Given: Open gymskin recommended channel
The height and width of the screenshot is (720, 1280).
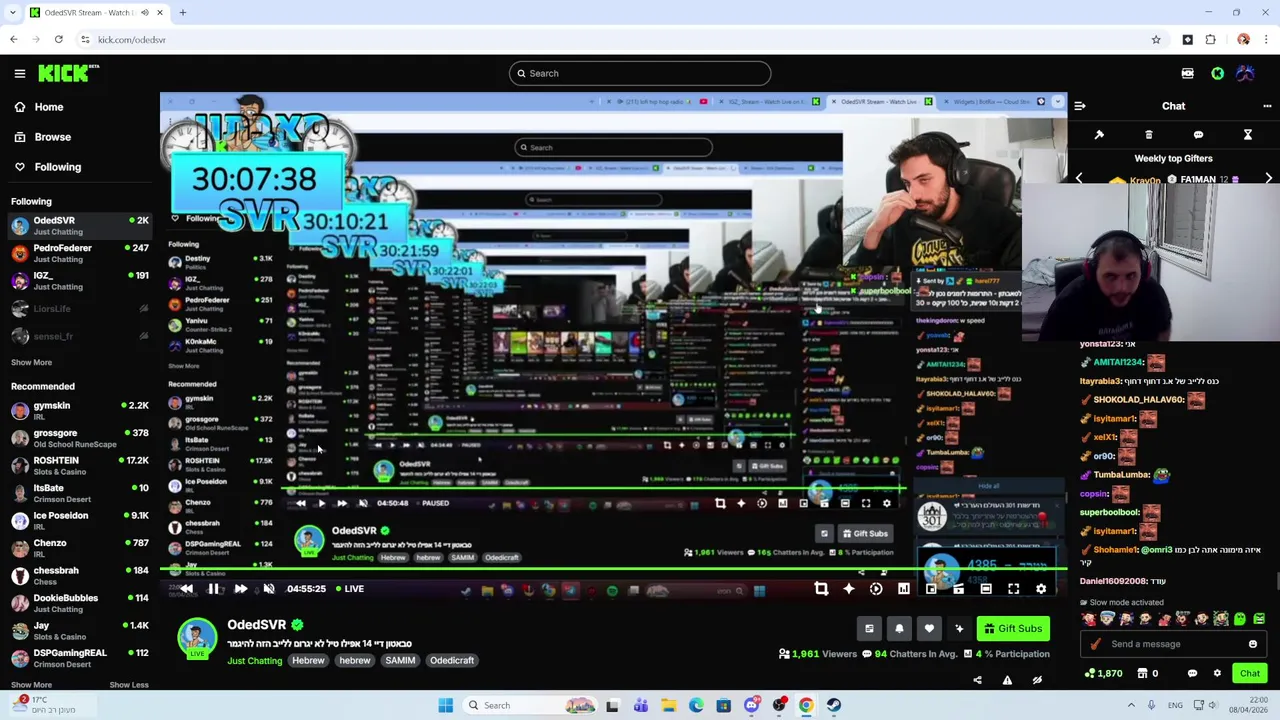Looking at the screenshot, I should pyautogui.click(x=79, y=411).
